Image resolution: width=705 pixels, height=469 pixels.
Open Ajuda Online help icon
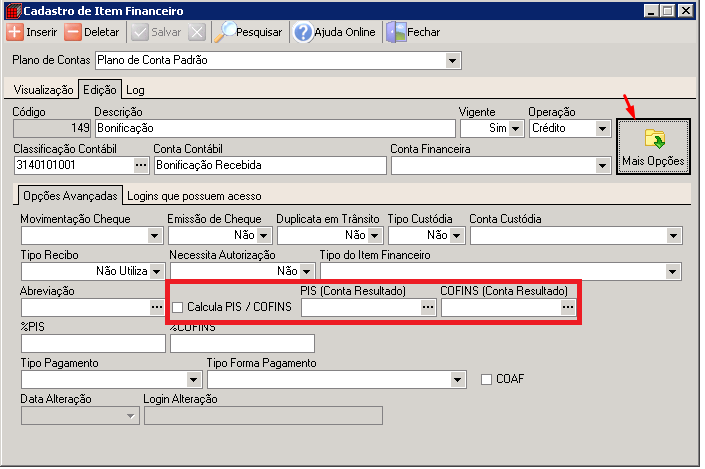[x=303, y=32]
